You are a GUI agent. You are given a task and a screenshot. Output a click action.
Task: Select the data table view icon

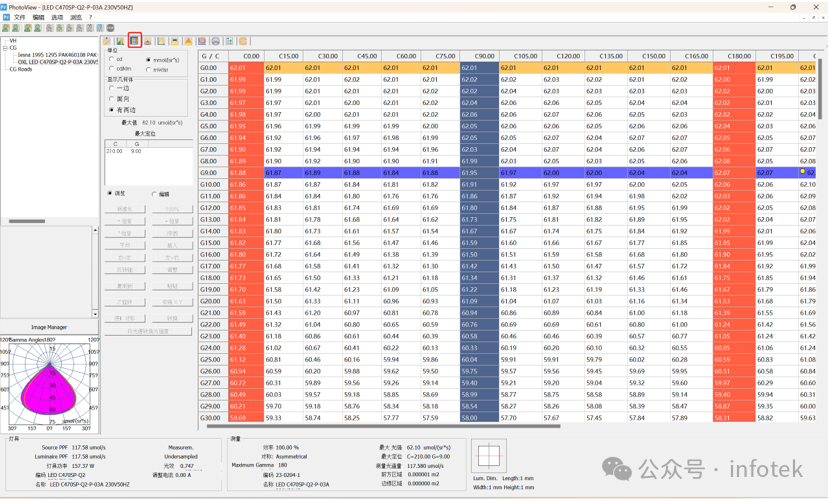[134, 41]
